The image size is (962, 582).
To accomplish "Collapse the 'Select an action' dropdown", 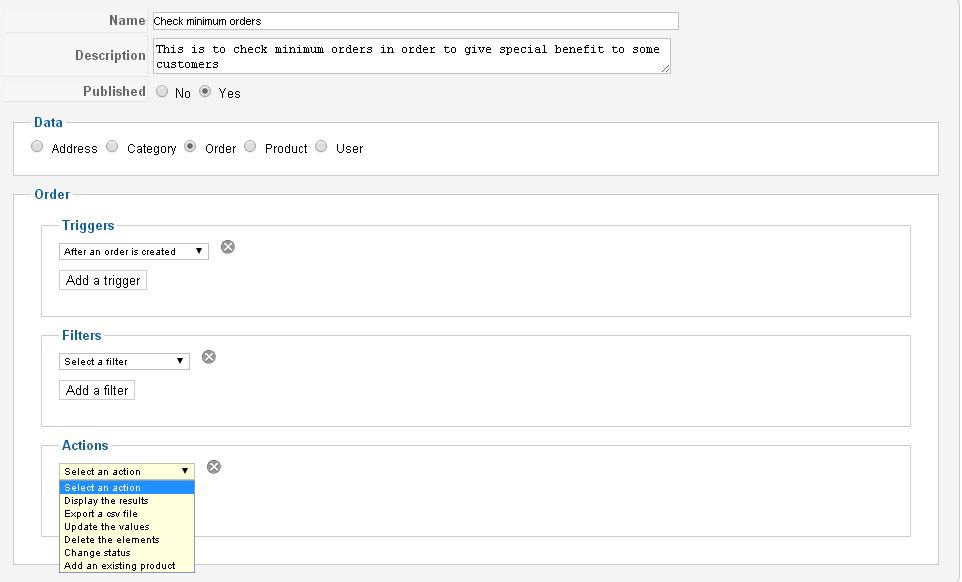I will click(x=127, y=471).
